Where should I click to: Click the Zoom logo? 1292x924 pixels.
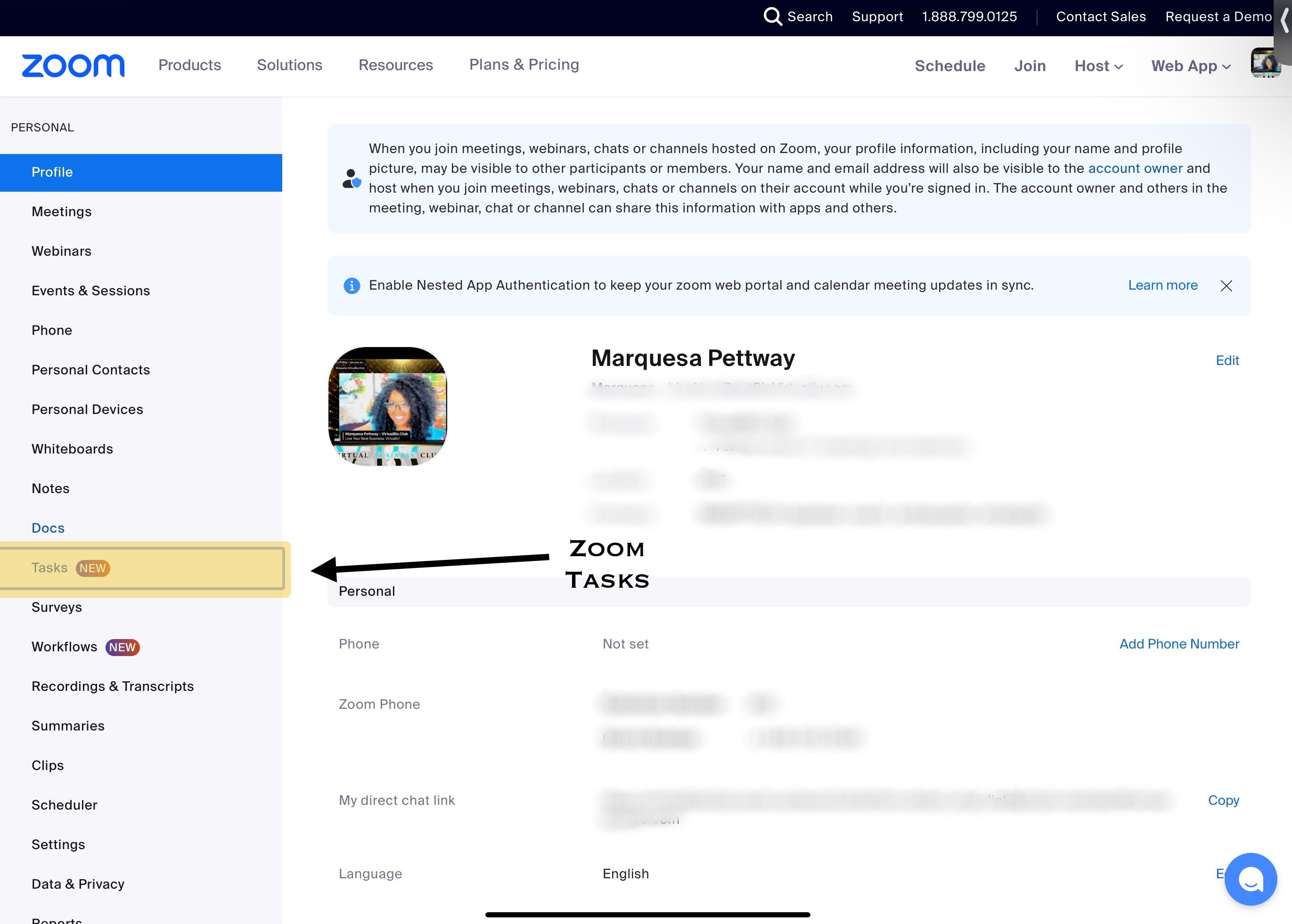tap(73, 65)
